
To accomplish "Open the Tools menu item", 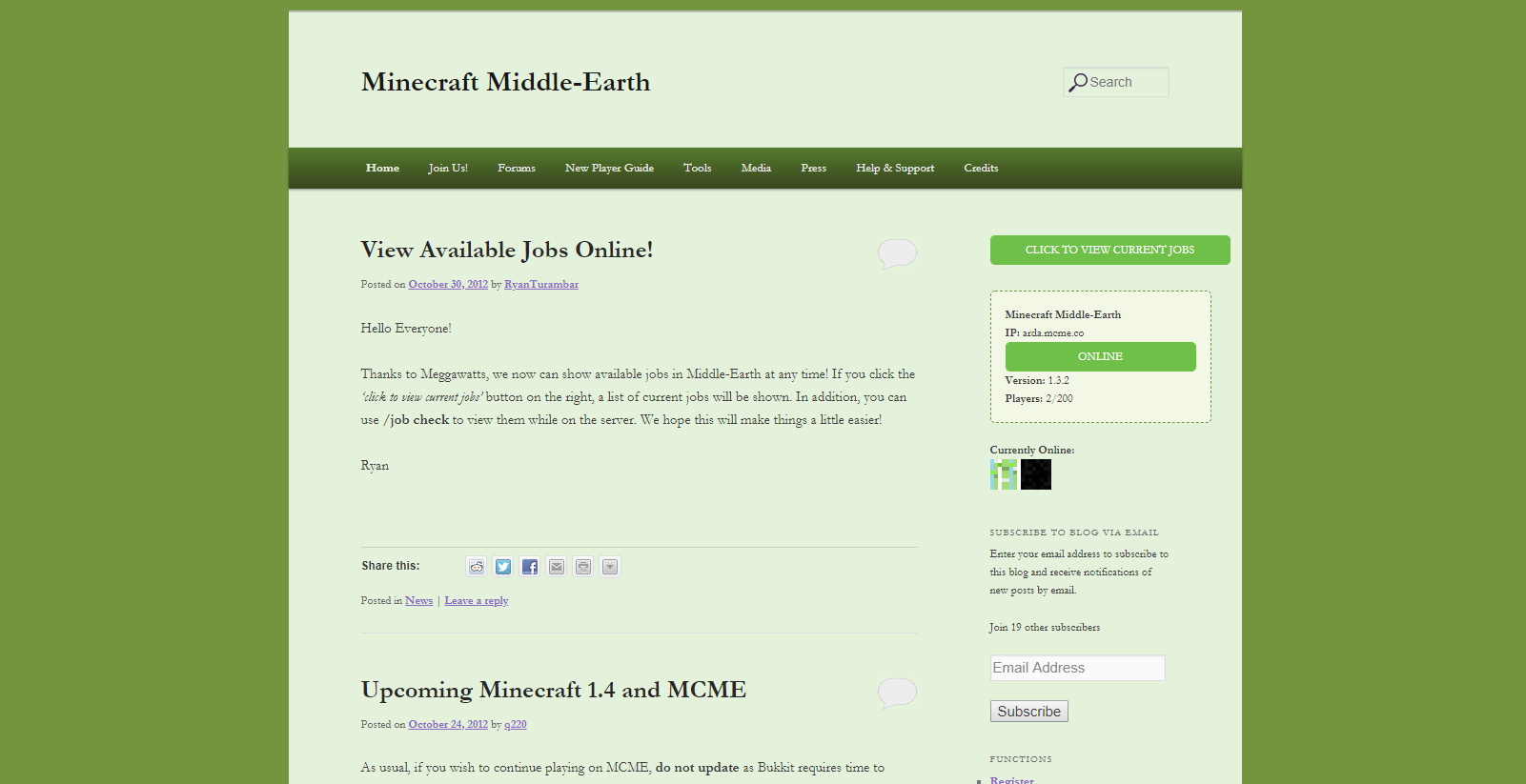I will coord(698,168).
